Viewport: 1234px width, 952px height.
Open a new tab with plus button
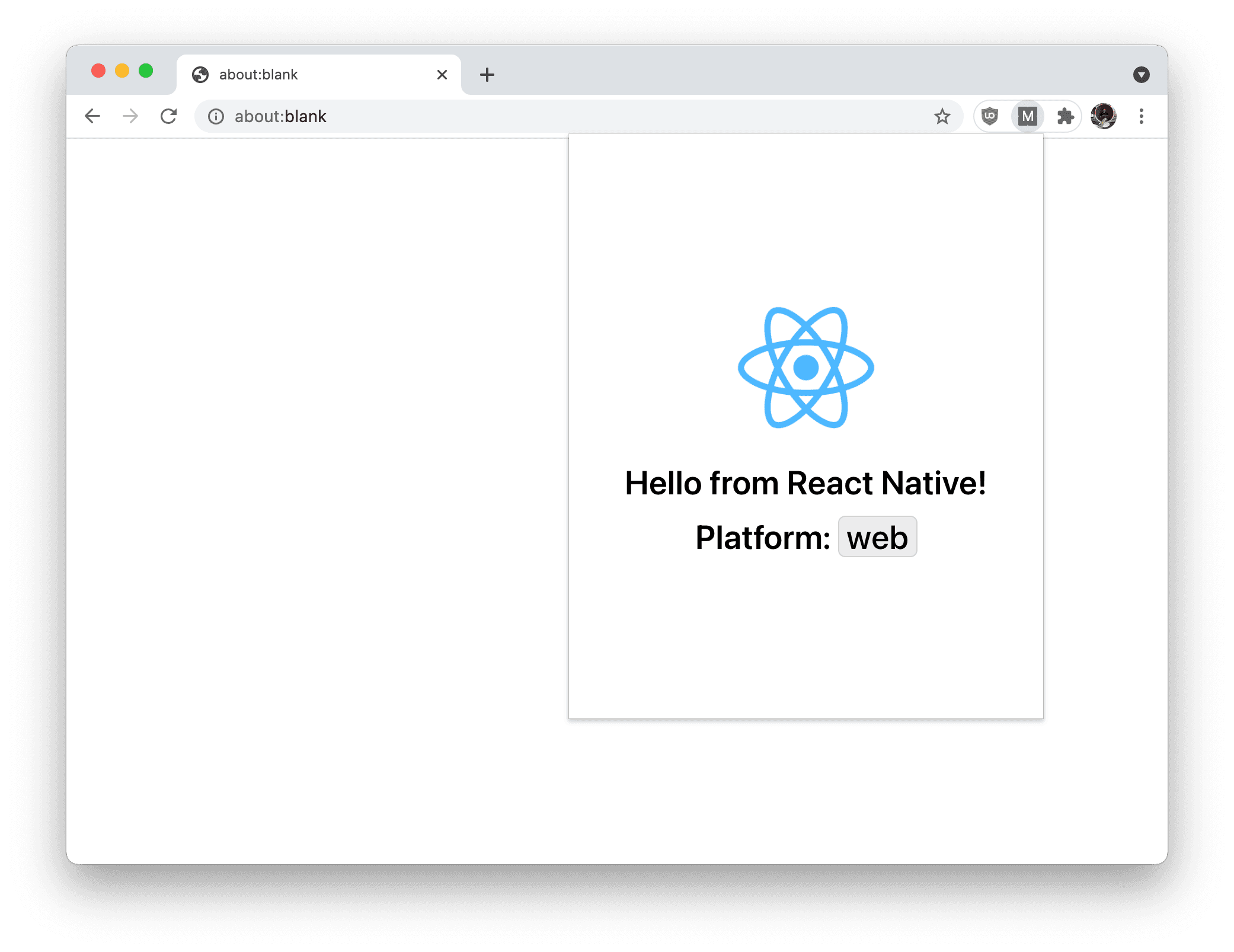click(x=487, y=75)
